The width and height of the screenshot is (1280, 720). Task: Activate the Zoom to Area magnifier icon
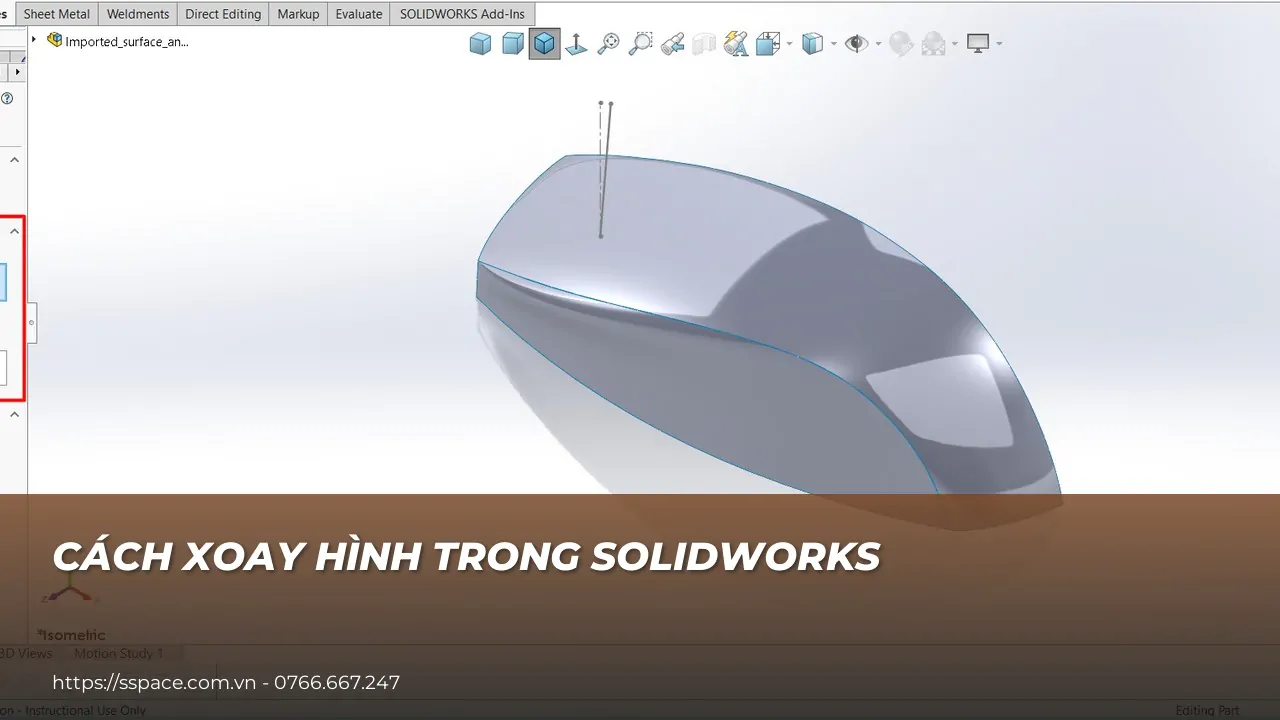640,43
